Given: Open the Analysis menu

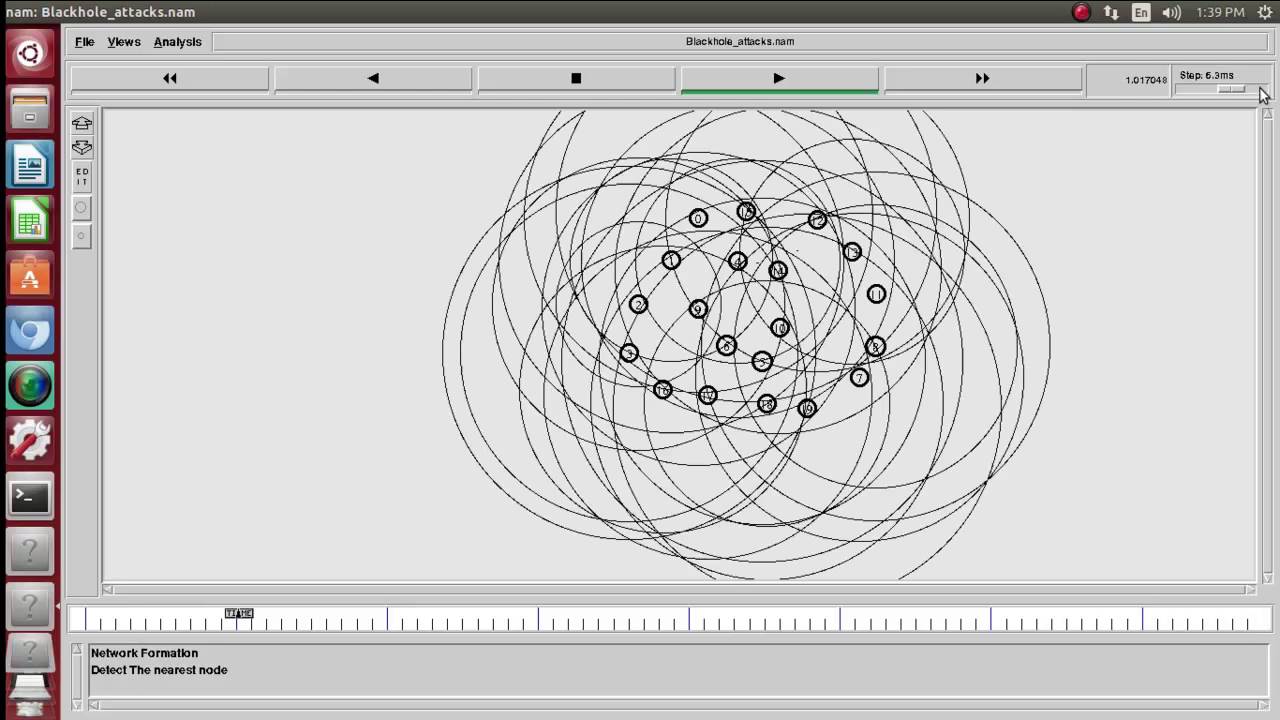Looking at the screenshot, I should (177, 42).
